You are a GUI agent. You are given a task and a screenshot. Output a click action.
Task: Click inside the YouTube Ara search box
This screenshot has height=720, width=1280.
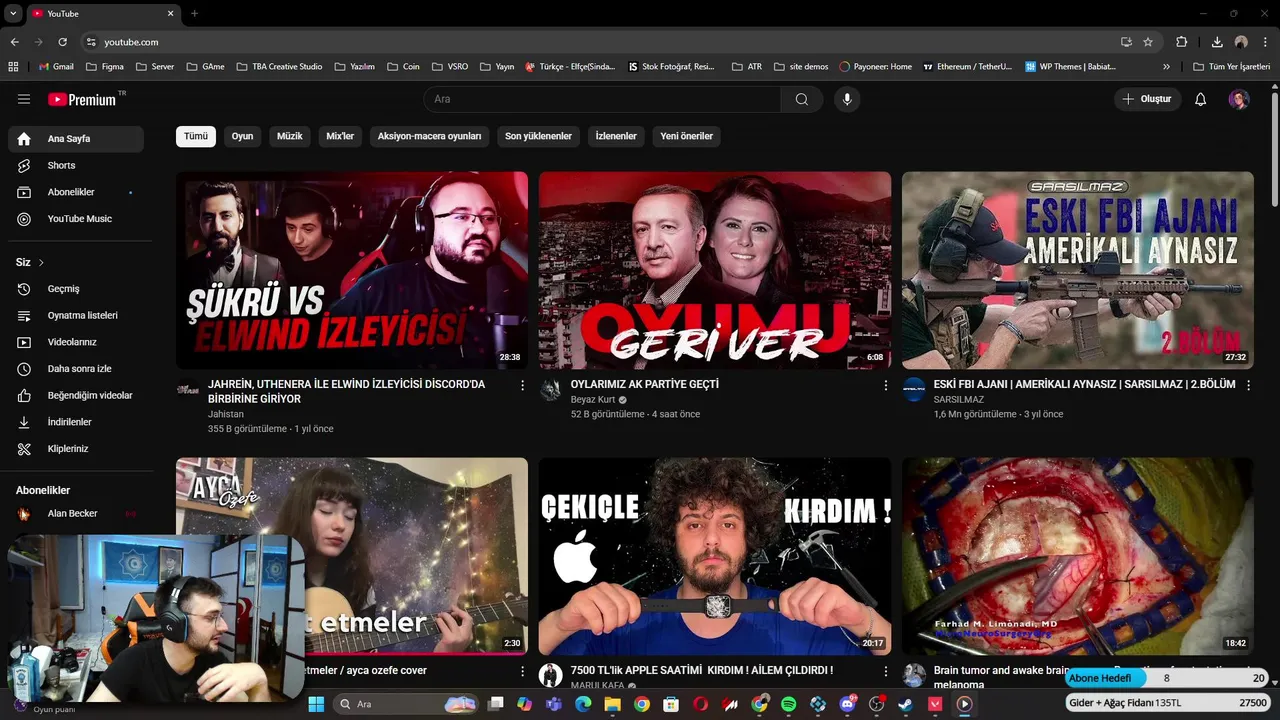pyautogui.click(x=603, y=99)
